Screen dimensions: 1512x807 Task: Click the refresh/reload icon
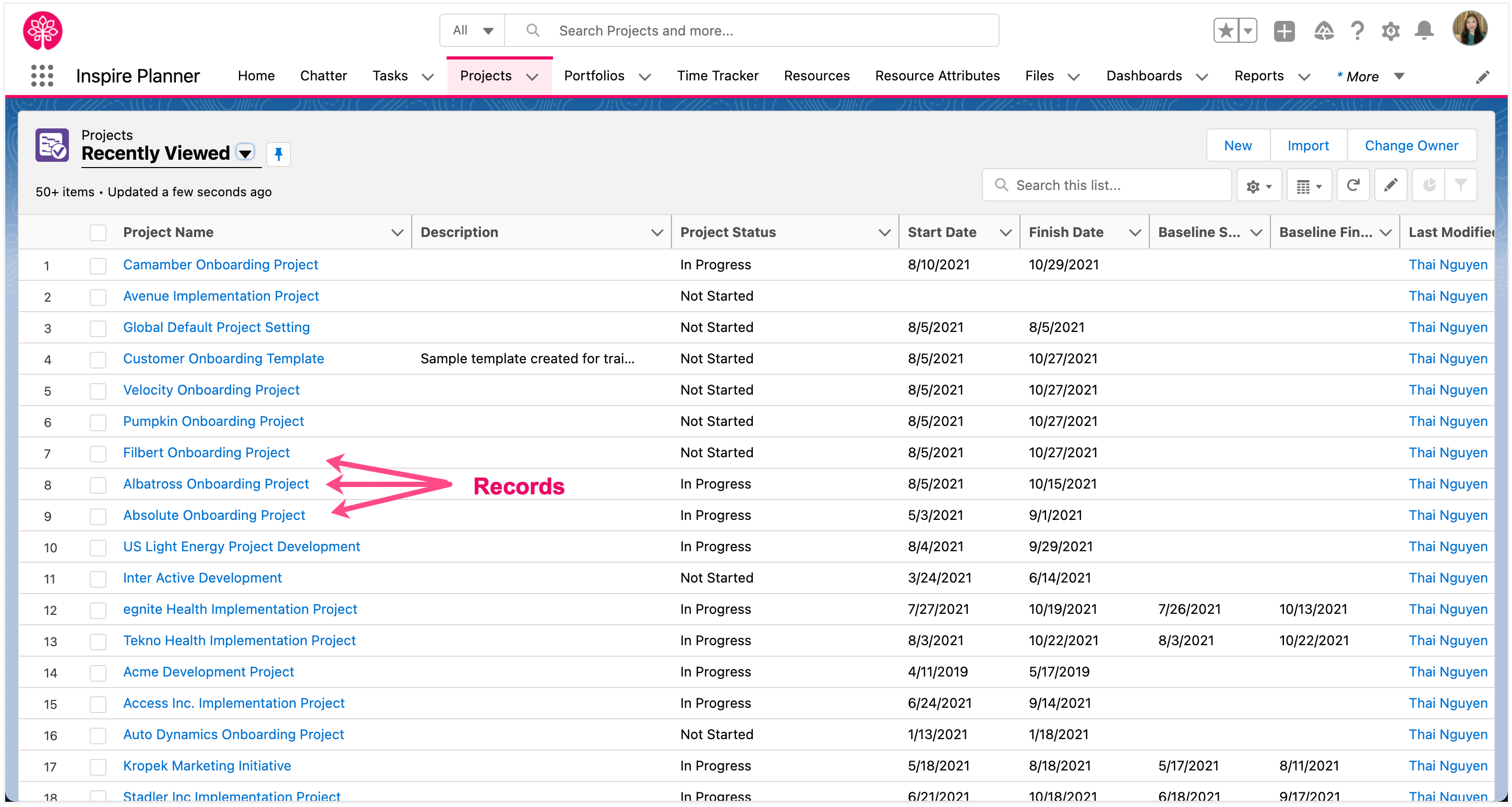(x=1353, y=184)
